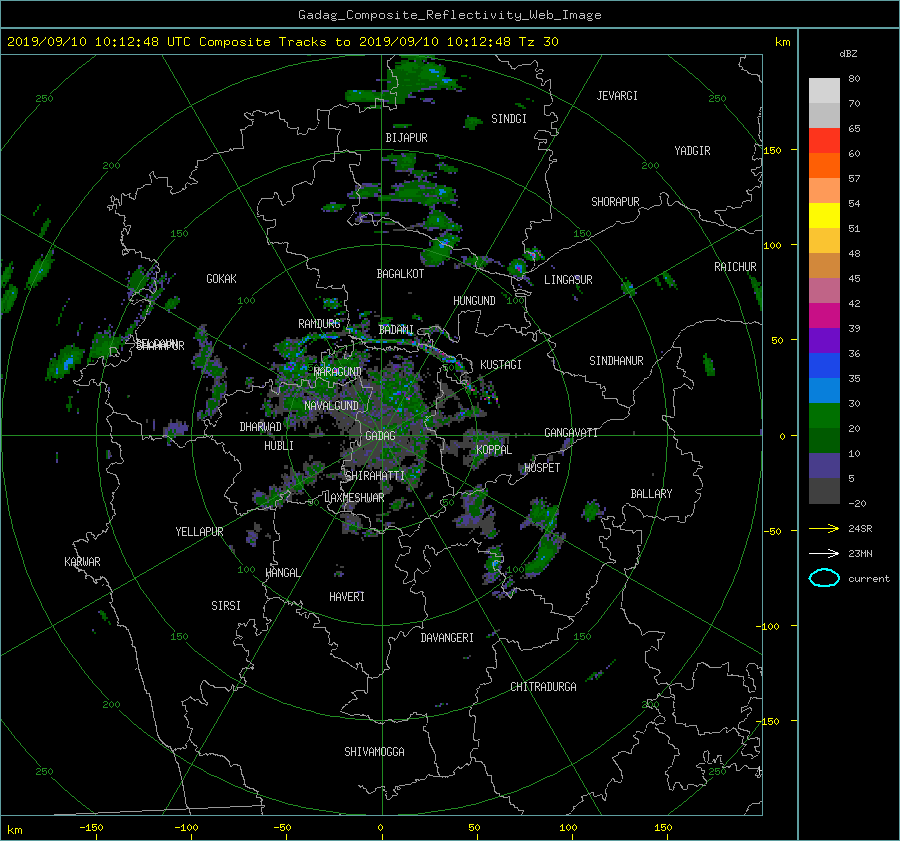Click the NARAGUND city label

[x=338, y=372]
